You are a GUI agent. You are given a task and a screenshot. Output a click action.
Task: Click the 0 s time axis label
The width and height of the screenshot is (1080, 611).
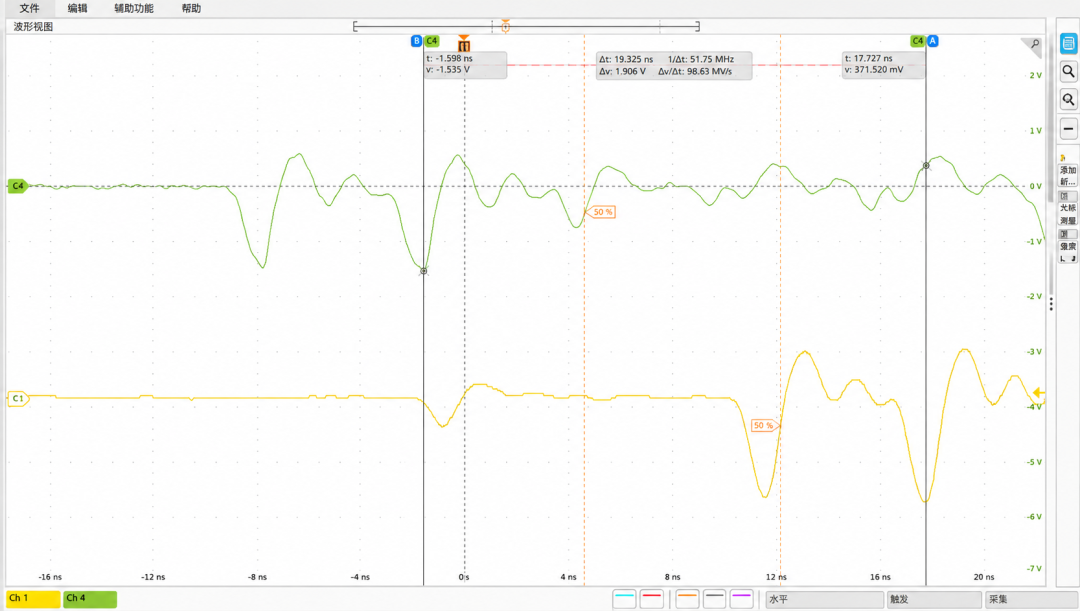pyautogui.click(x=464, y=577)
